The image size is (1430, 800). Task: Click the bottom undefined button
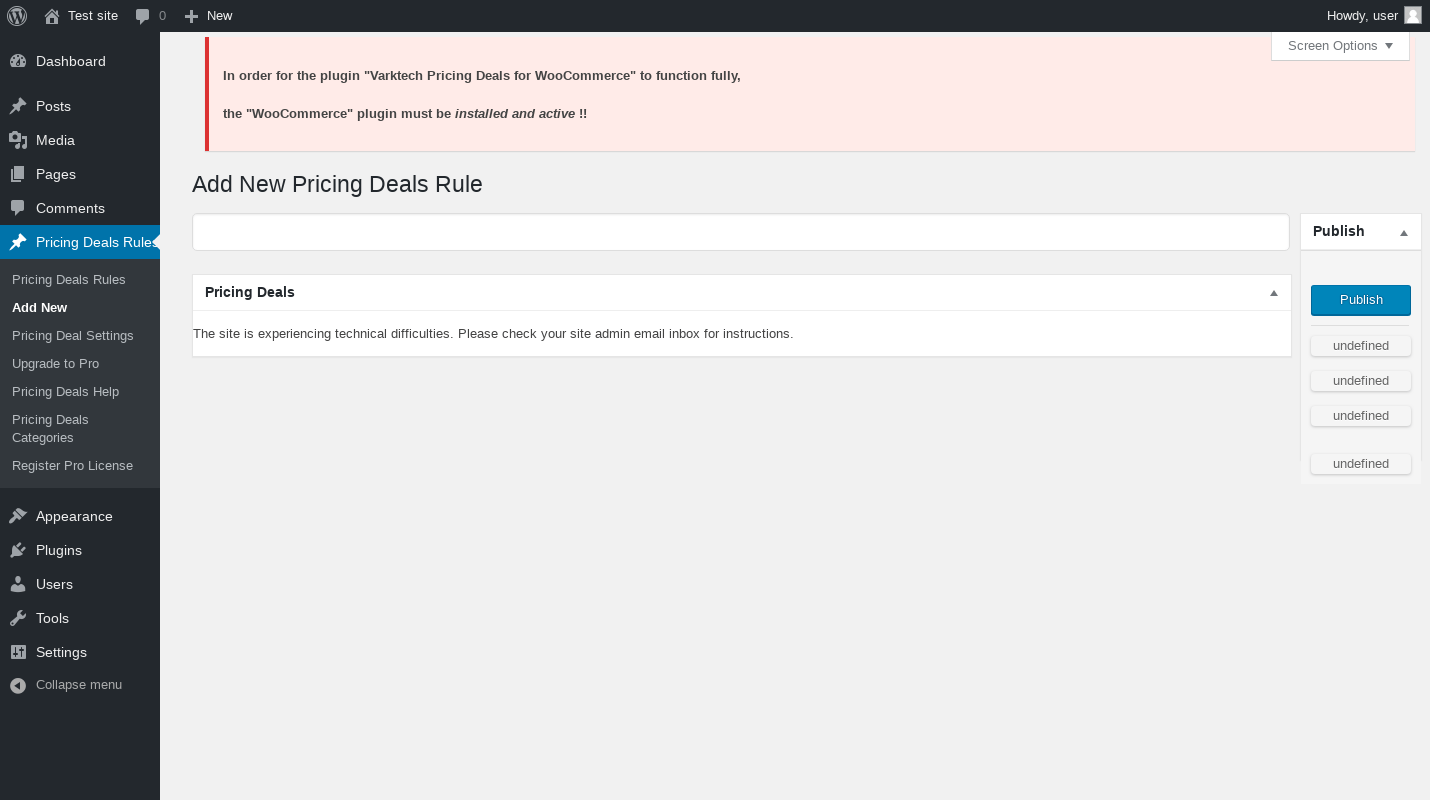pyautogui.click(x=1361, y=464)
